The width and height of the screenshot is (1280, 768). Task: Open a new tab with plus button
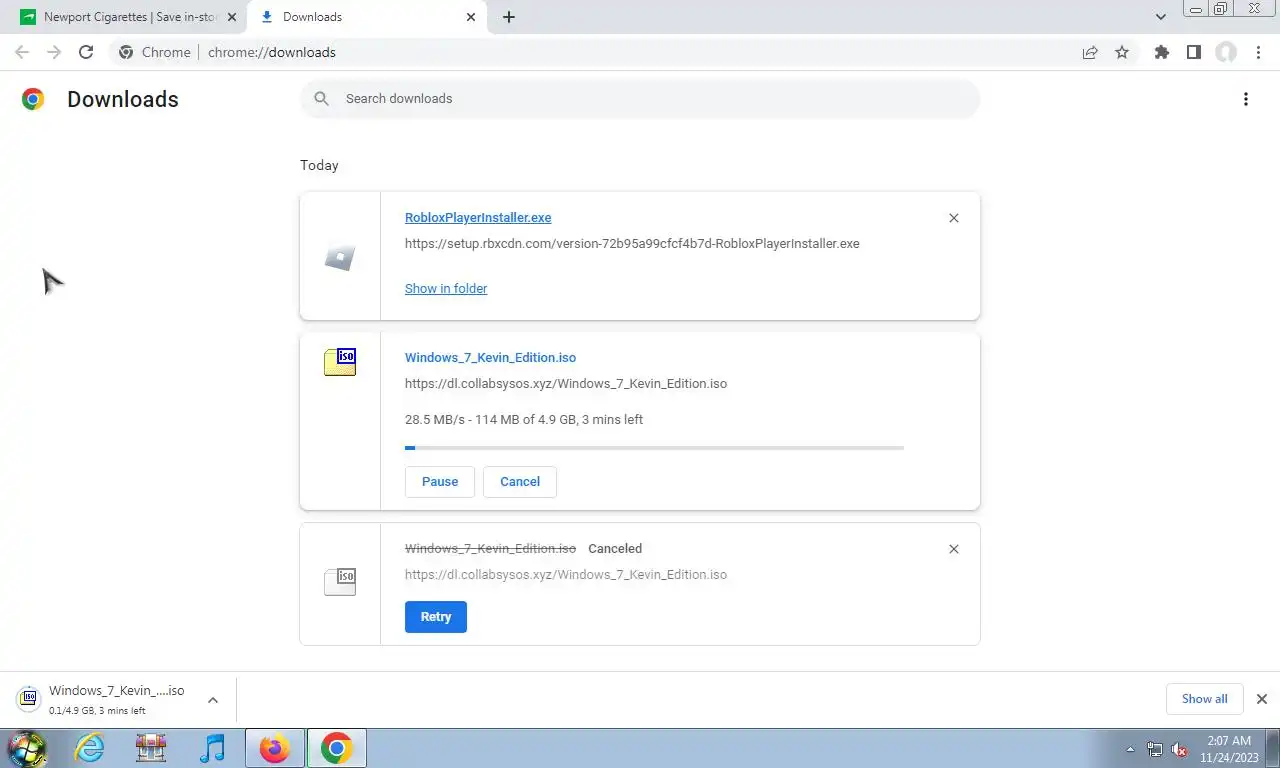(509, 17)
